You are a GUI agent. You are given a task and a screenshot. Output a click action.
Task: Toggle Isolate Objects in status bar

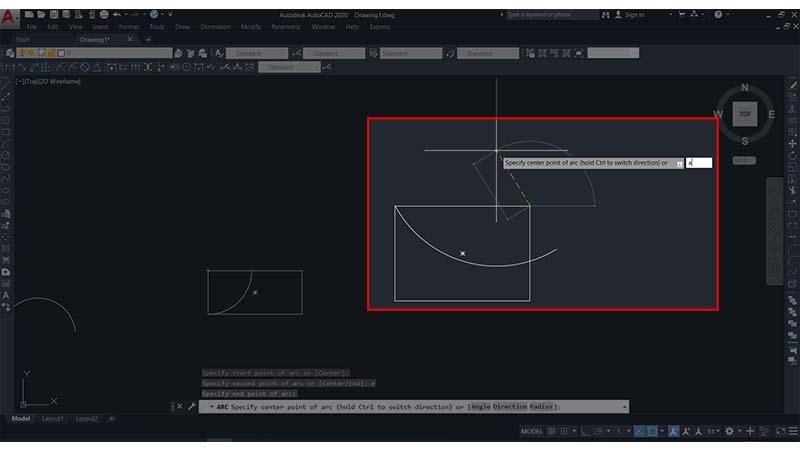pos(764,431)
